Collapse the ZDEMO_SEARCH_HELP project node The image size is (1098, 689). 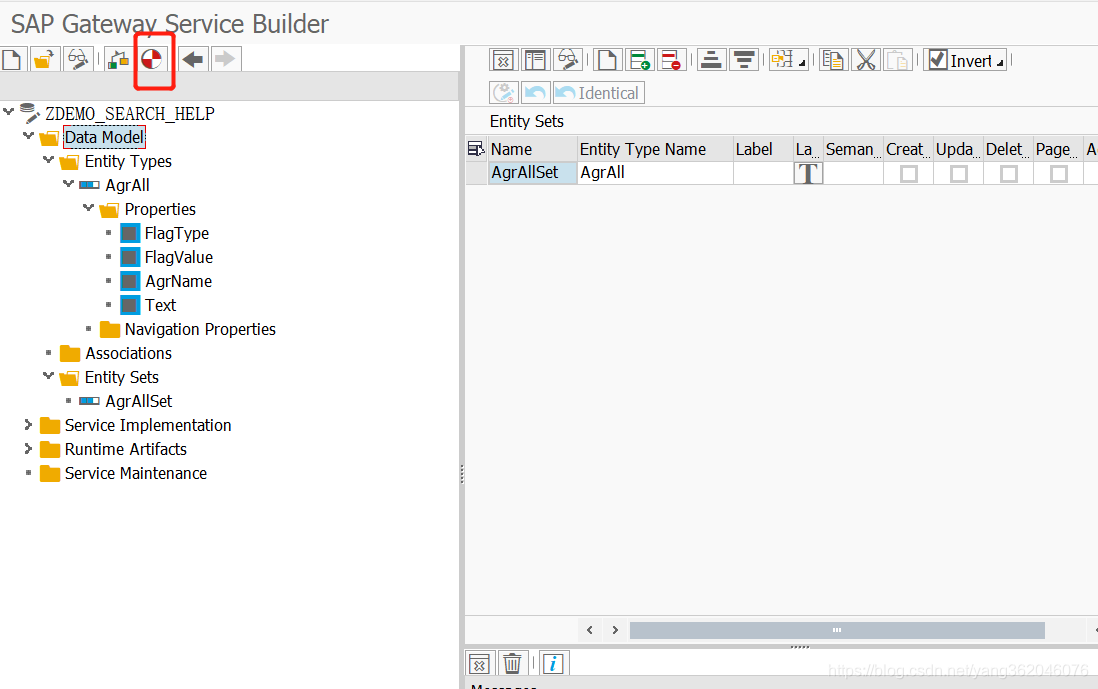click(8, 111)
